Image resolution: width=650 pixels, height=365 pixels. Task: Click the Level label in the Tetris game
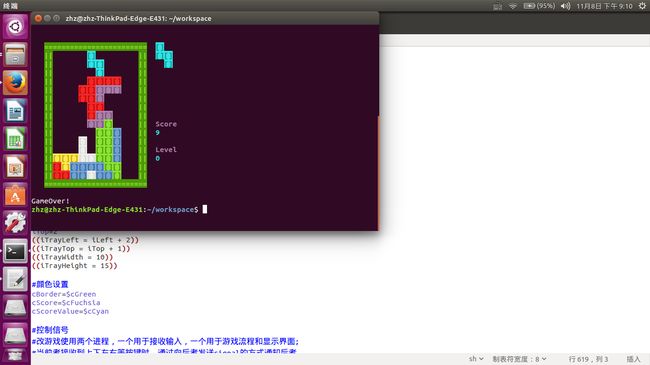click(x=166, y=150)
